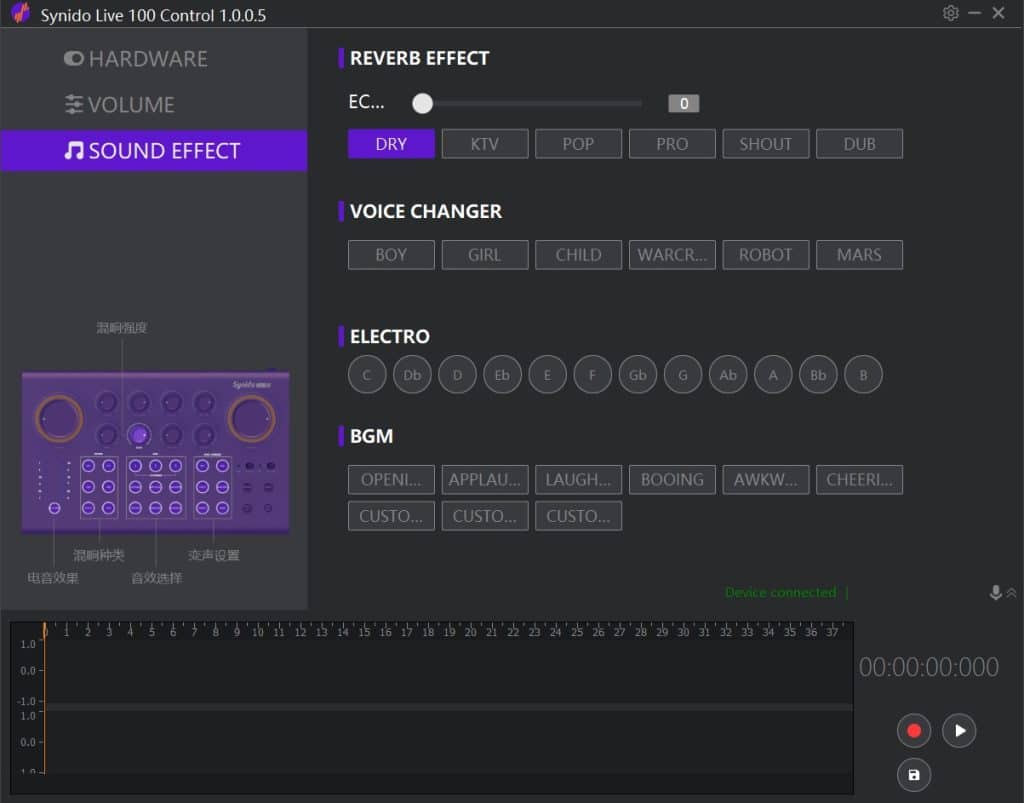This screenshot has height=803, width=1024.
Task: Click the second CUSTO... BGM slot
Action: [x=485, y=516]
